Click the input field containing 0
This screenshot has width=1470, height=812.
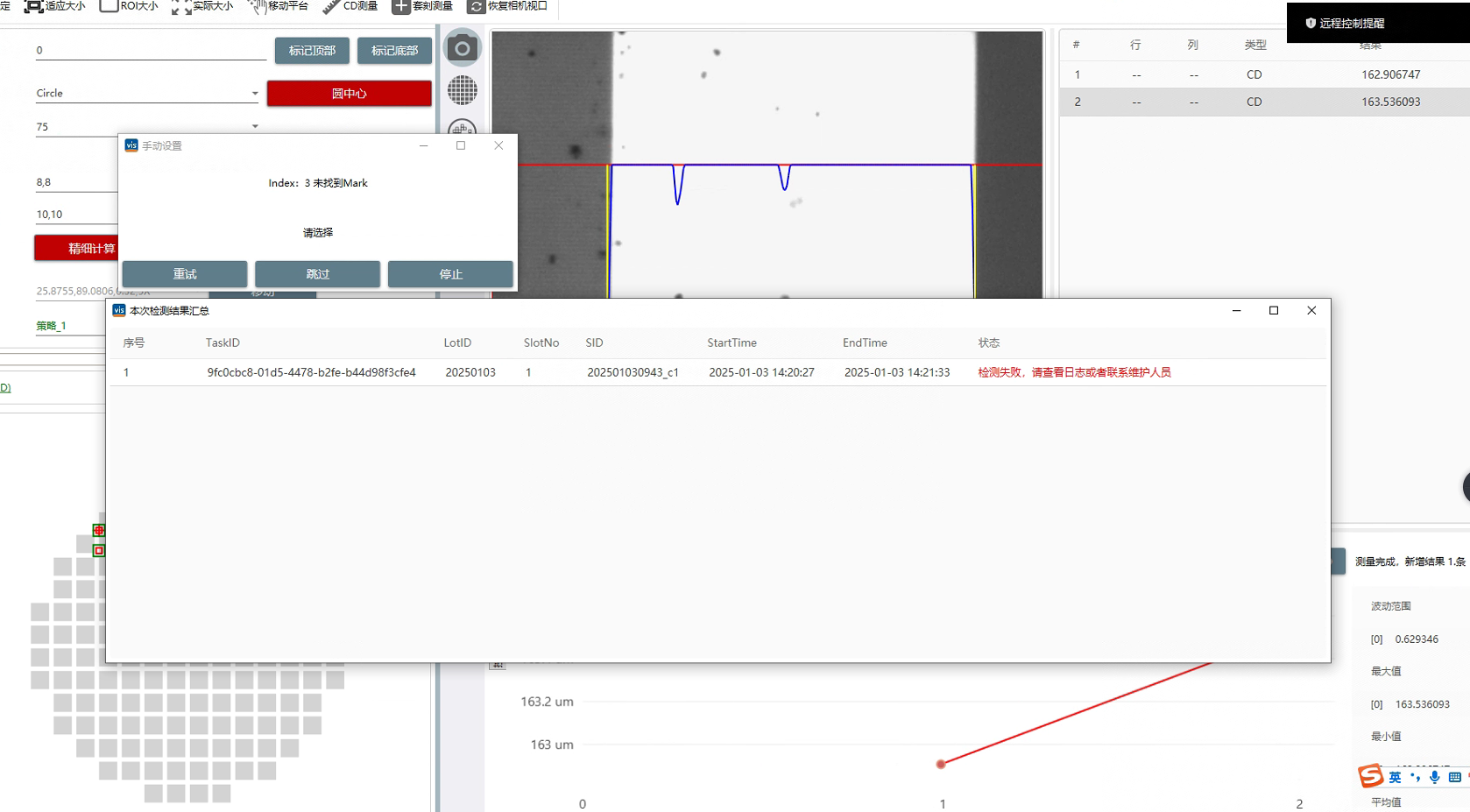tap(151, 51)
